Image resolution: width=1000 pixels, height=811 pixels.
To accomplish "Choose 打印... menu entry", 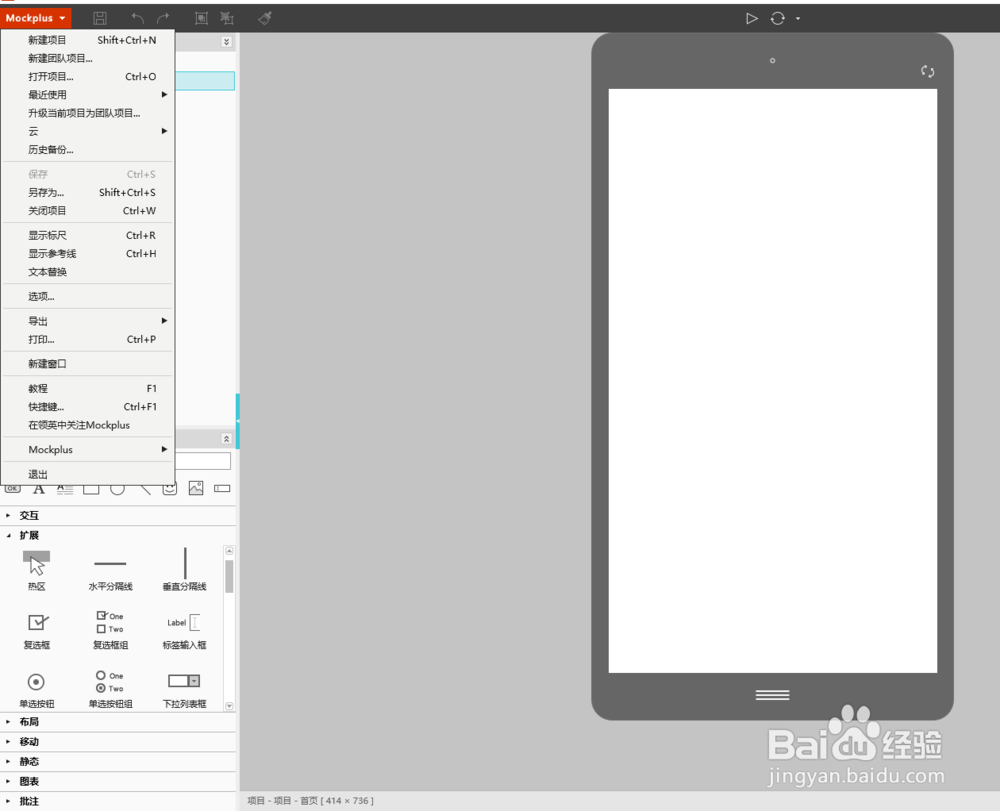I will point(88,339).
